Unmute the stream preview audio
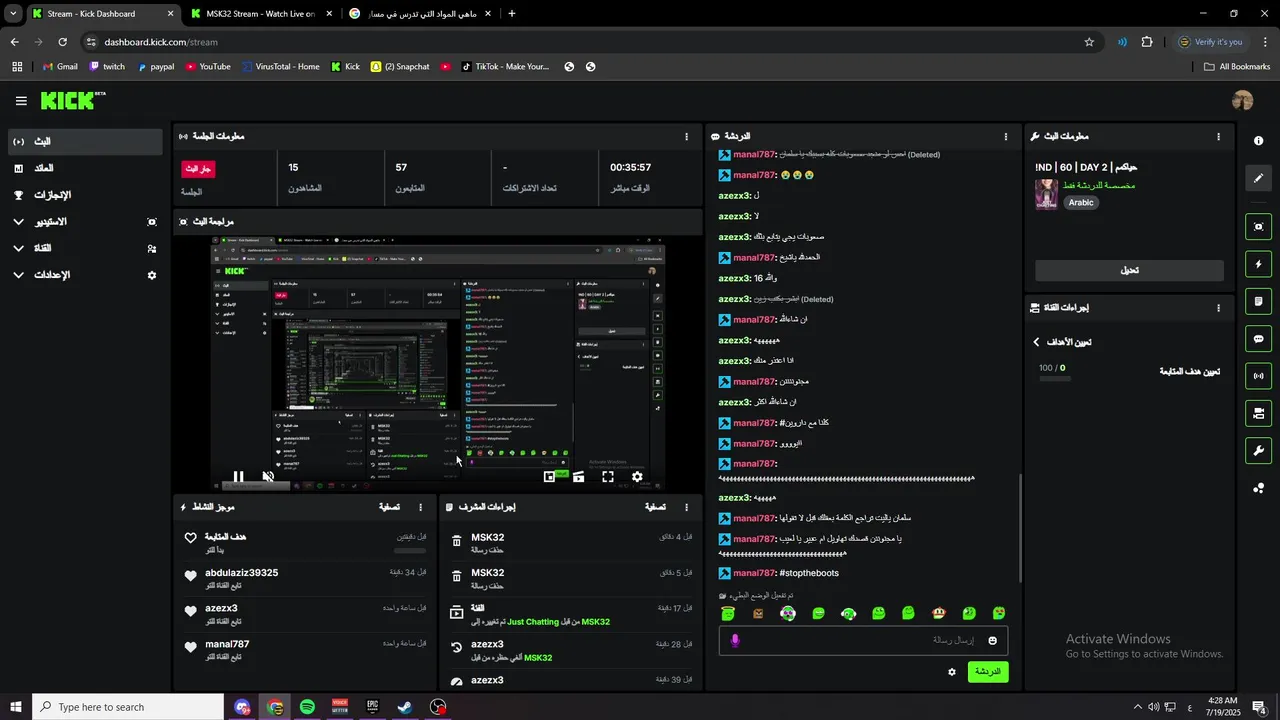 (x=268, y=477)
